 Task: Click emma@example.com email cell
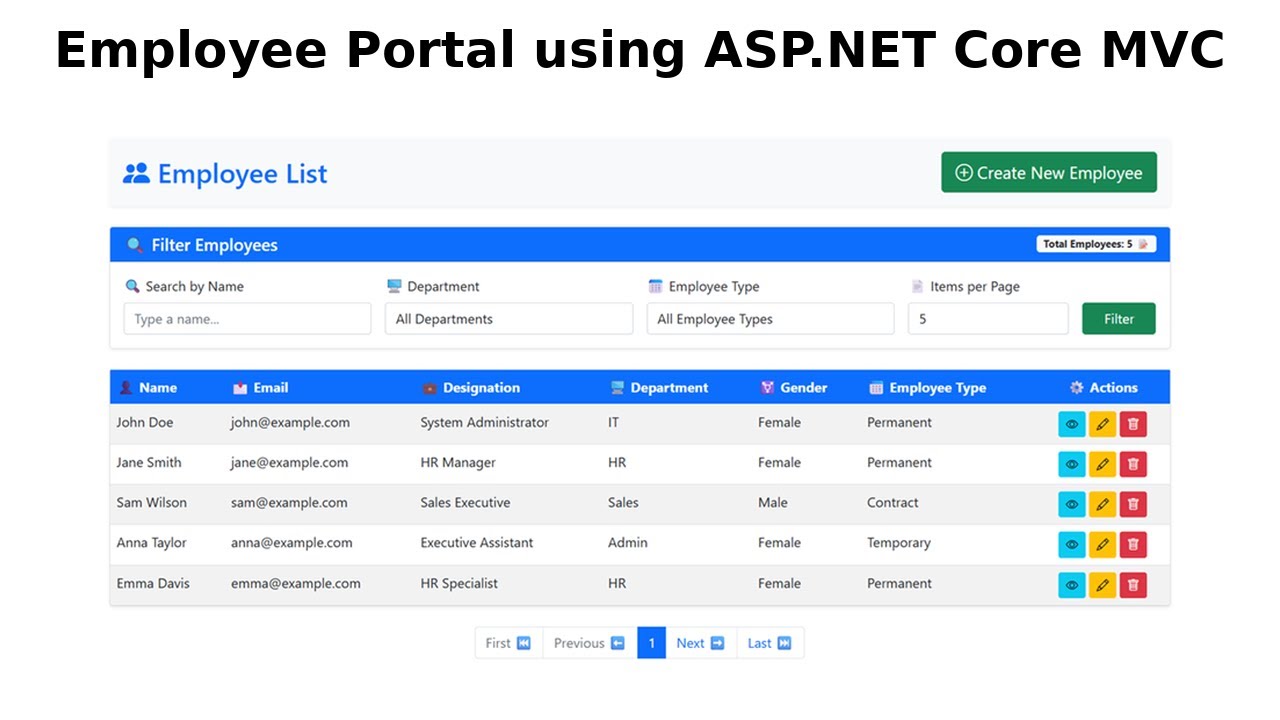click(295, 584)
